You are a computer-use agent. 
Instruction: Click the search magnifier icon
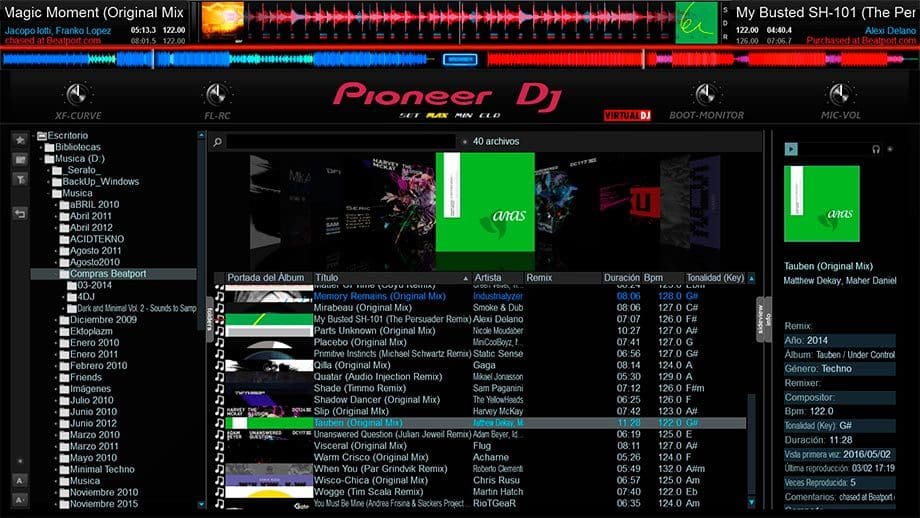tap(218, 141)
